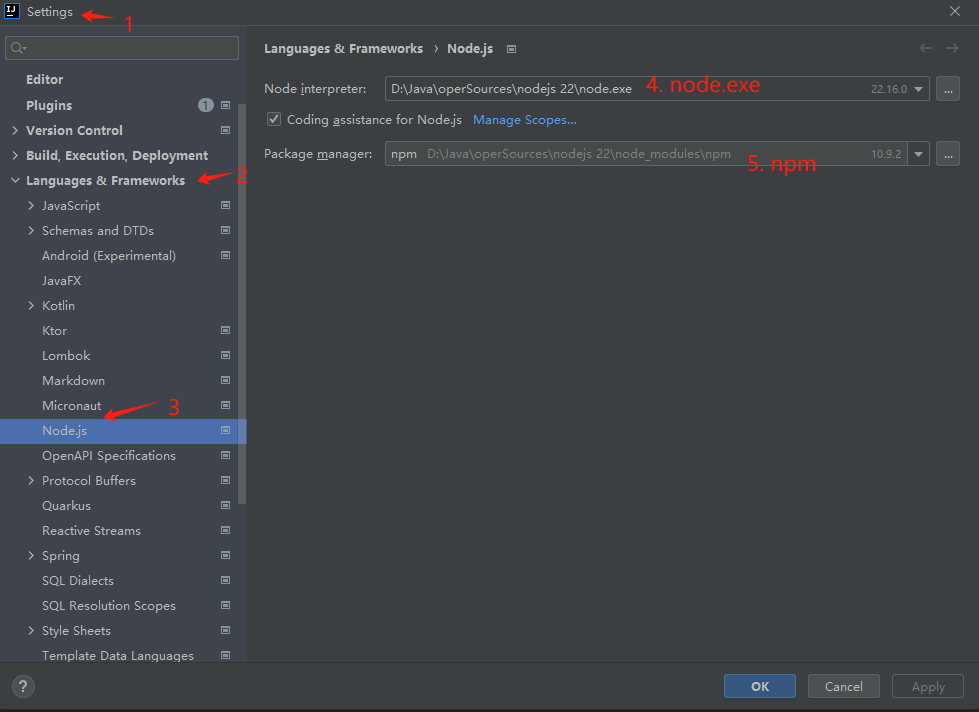Click the Plugins update count badge

205,106
